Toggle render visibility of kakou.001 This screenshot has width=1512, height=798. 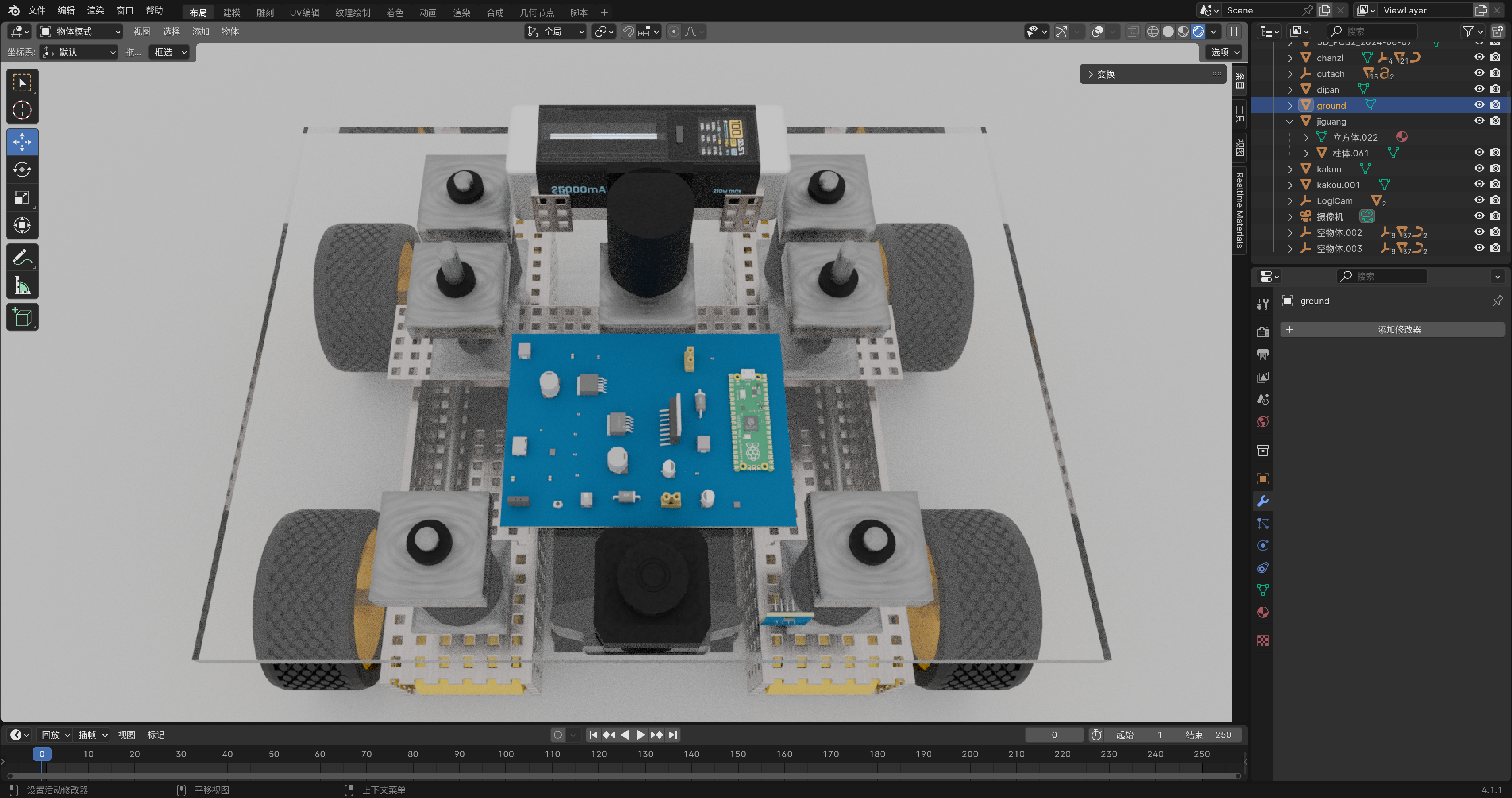1496,184
